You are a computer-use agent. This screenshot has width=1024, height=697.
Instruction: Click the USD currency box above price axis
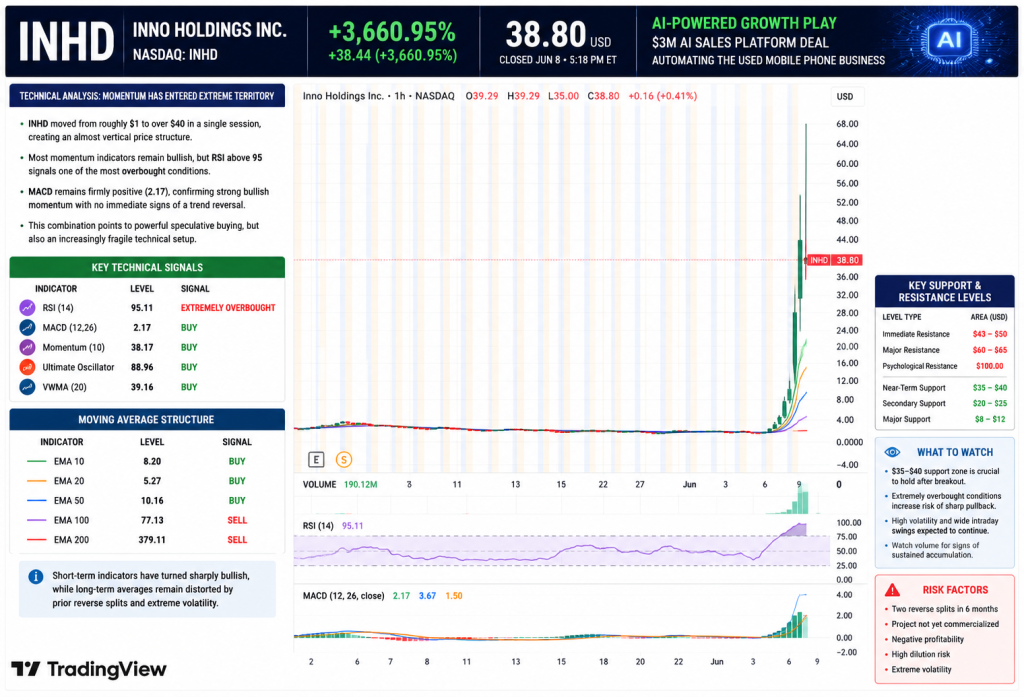[847, 97]
